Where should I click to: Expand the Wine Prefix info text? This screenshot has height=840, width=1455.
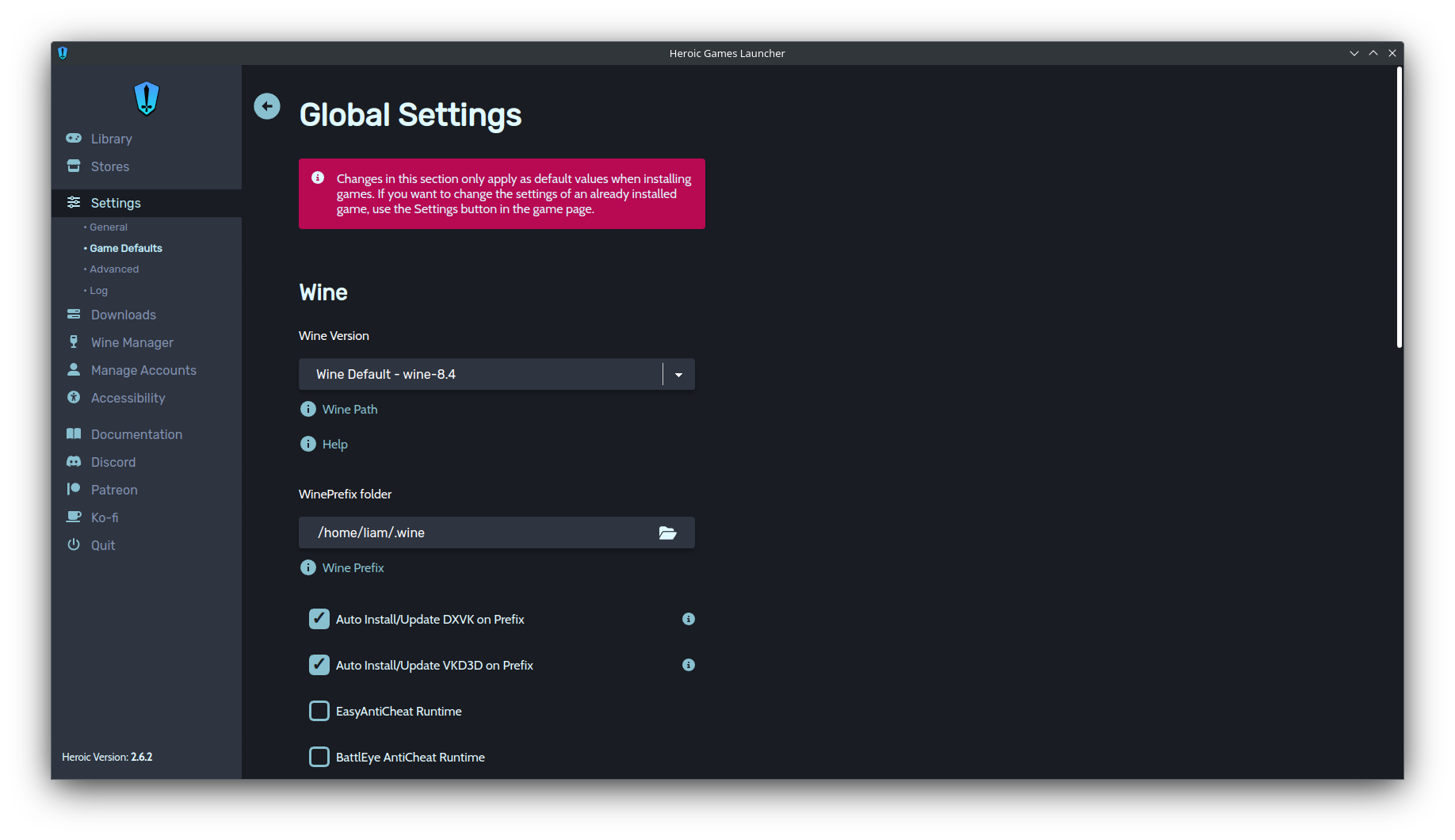[x=353, y=567]
